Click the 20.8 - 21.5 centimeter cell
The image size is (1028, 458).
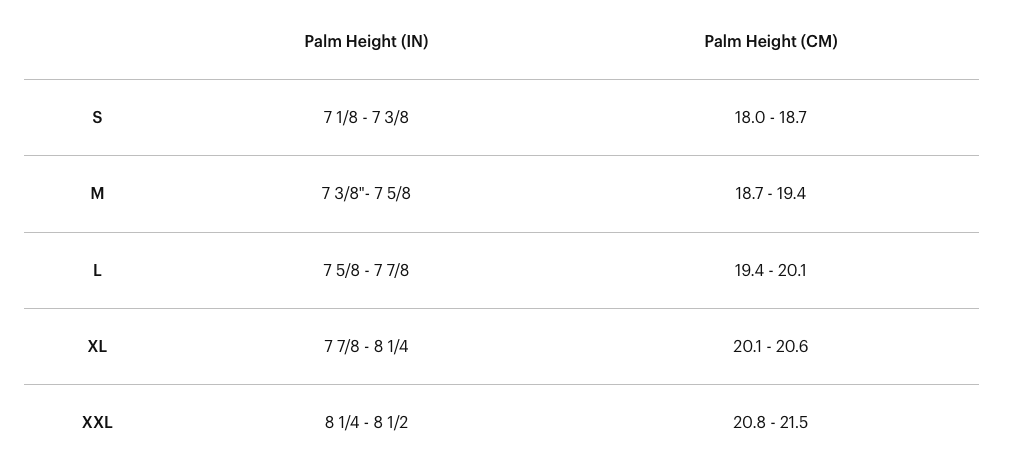point(770,423)
